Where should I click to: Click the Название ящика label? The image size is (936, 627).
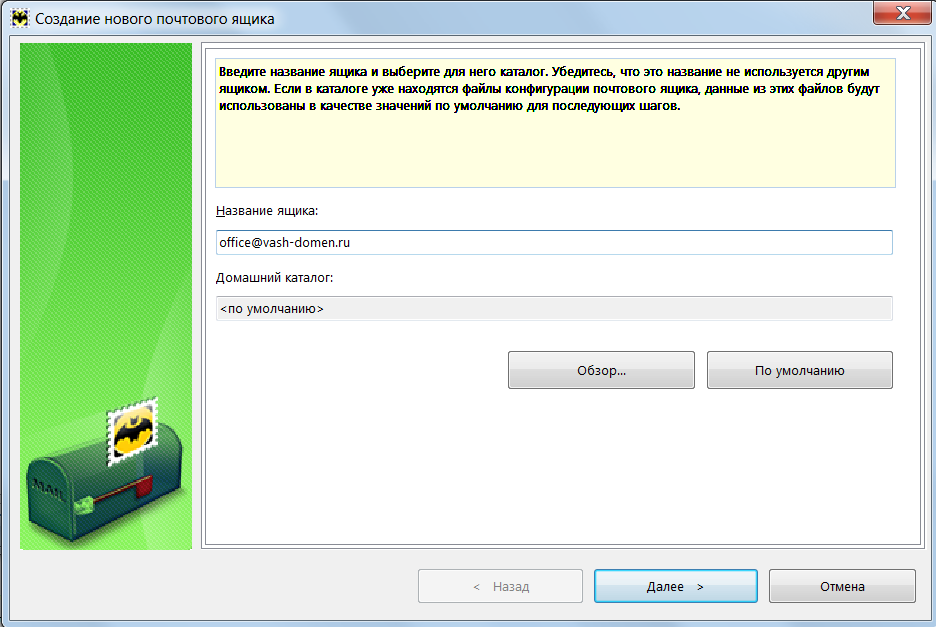click(266, 211)
